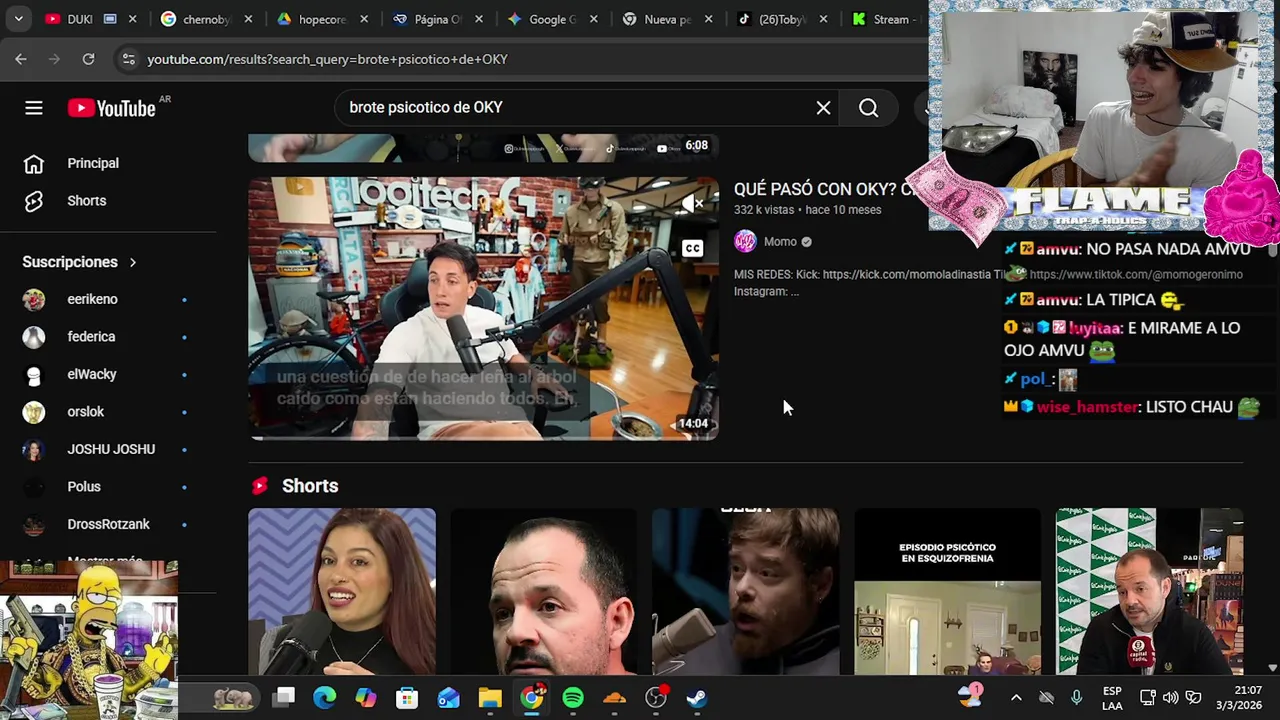
Task: Open Copilot from the taskbar
Action: [366, 697]
